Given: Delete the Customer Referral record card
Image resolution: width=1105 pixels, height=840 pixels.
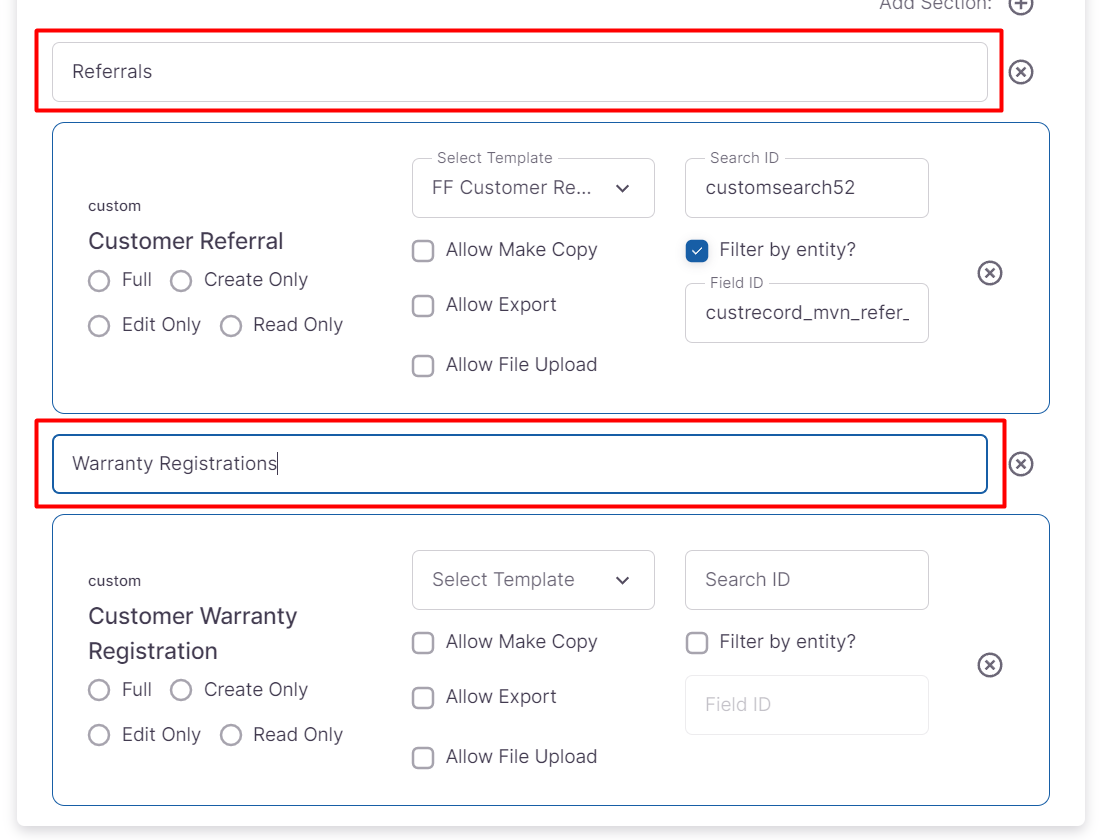Looking at the screenshot, I should click(x=989, y=273).
